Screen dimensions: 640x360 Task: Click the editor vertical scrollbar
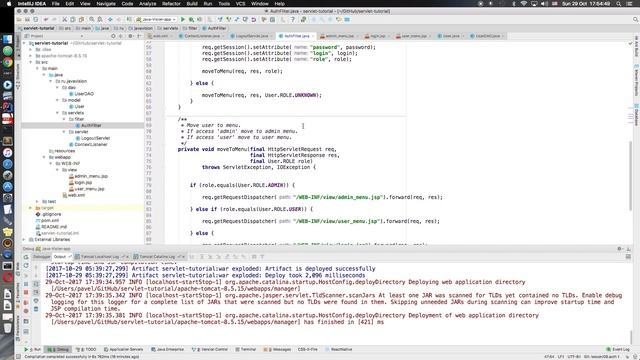click(632, 176)
